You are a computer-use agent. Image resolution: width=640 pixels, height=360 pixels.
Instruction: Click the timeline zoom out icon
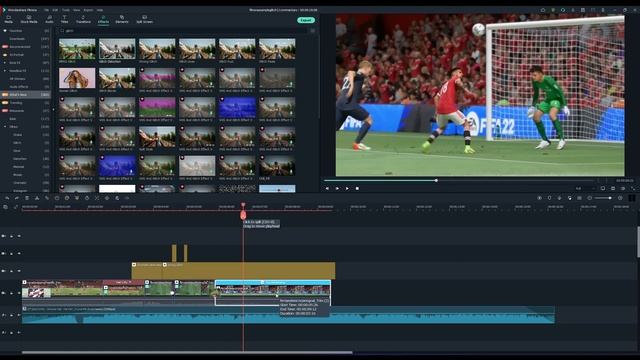point(590,198)
